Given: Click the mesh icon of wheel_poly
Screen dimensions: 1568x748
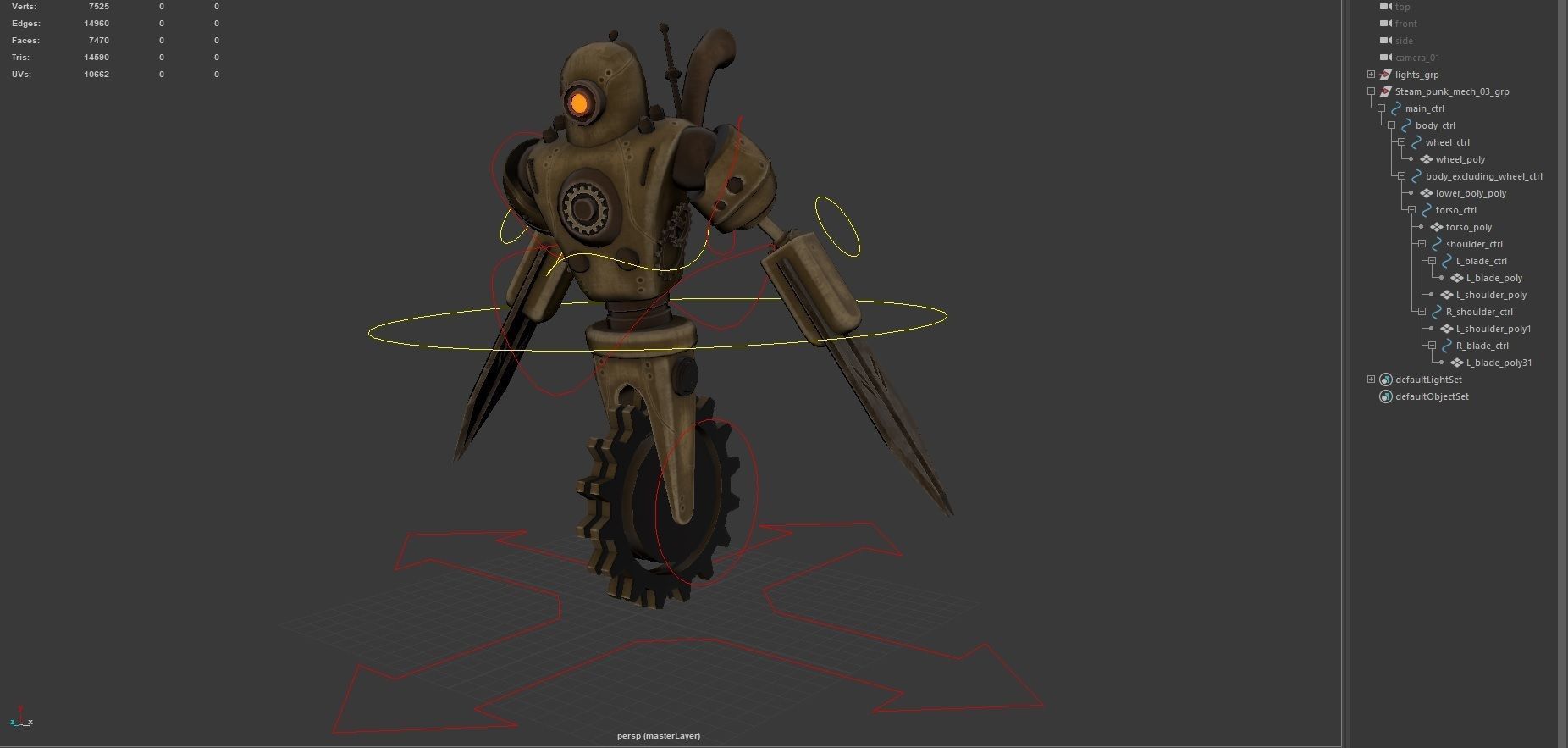Looking at the screenshot, I should pyautogui.click(x=1427, y=159).
